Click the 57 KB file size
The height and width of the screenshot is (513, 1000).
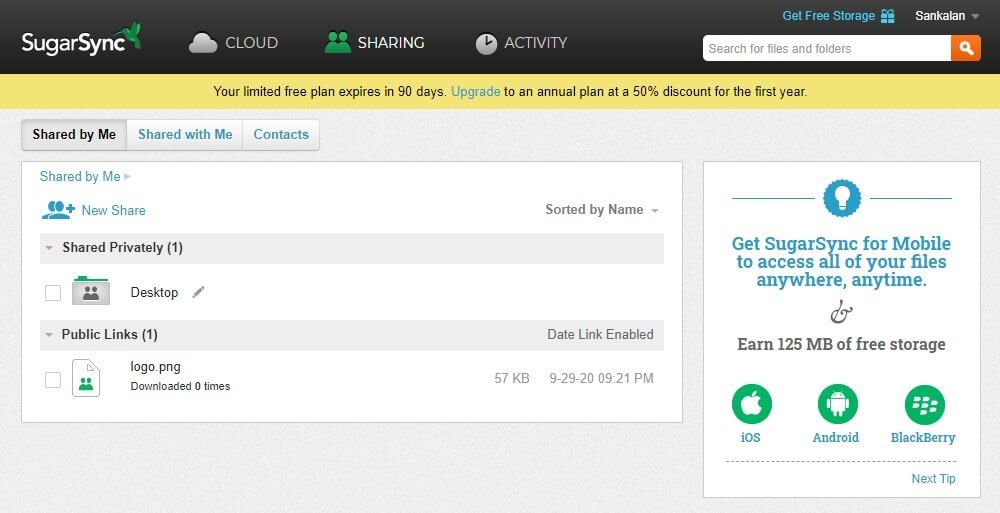[x=511, y=378]
